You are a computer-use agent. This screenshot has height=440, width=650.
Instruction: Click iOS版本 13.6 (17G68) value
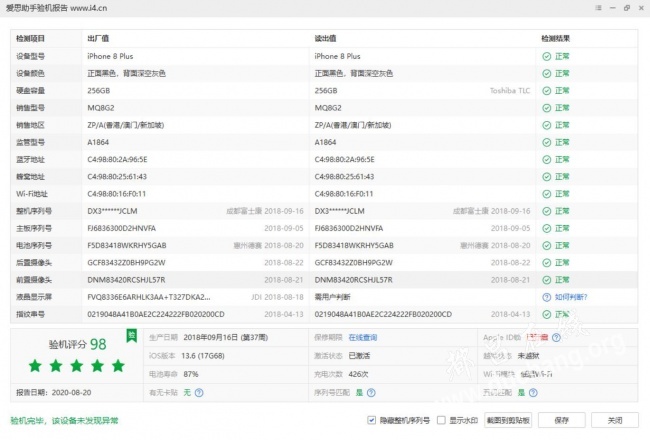coord(204,356)
